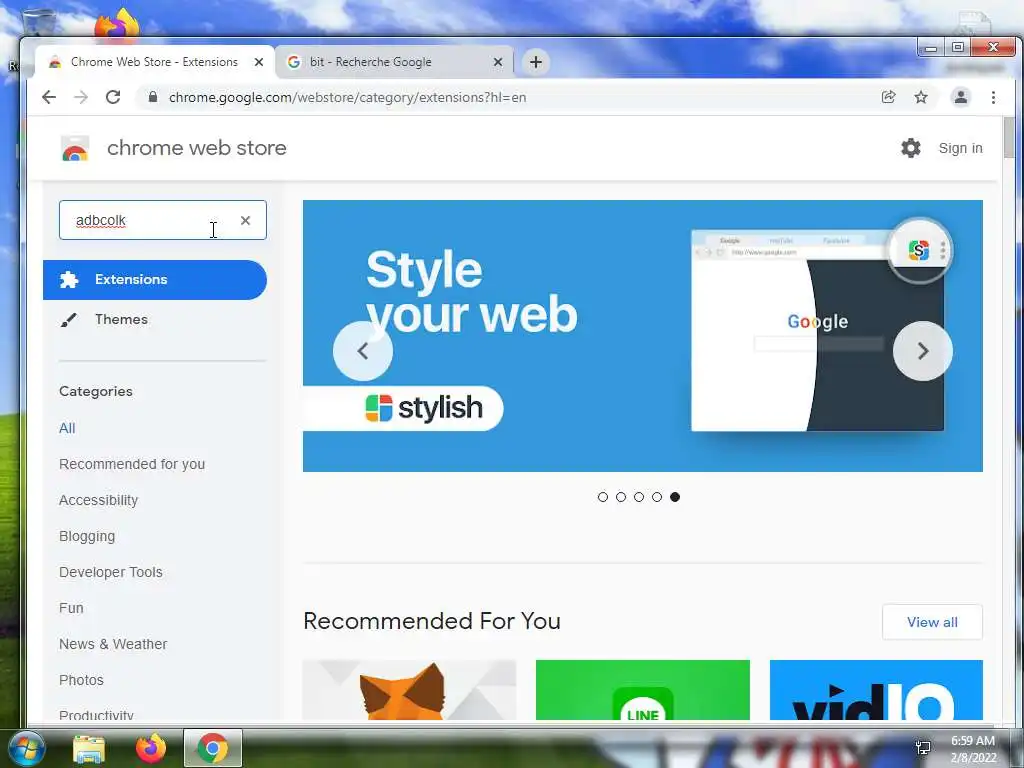
Task: Open the Developer Tools category
Action: 110,572
